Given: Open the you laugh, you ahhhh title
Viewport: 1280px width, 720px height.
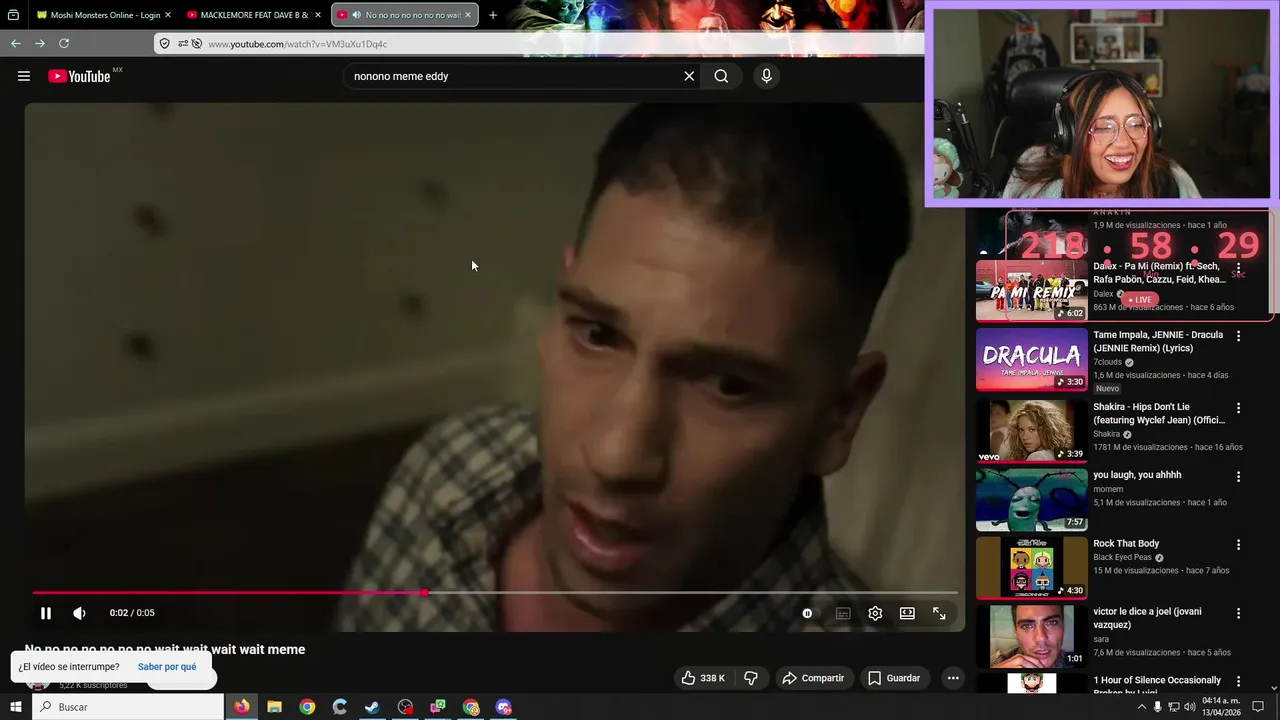Looking at the screenshot, I should (1137, 475).
